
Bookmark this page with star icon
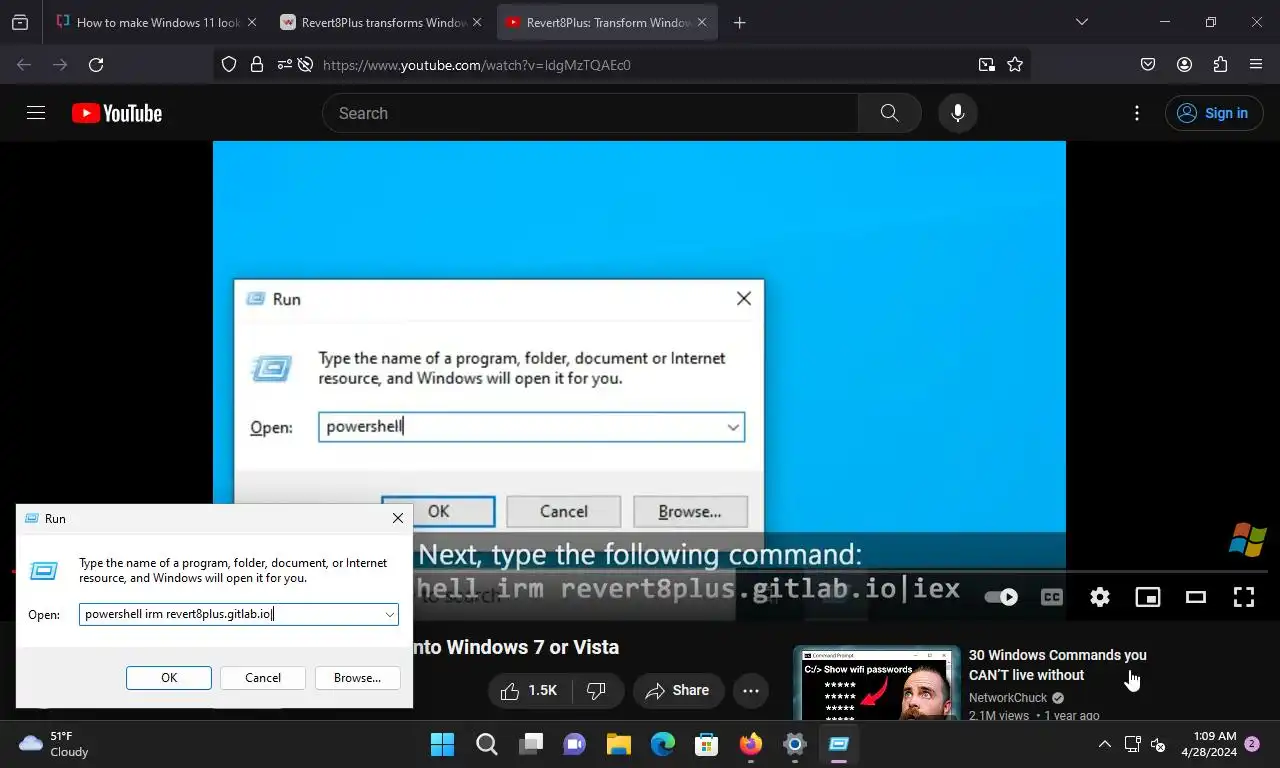pyautogui.click(x=1015, y=64)
